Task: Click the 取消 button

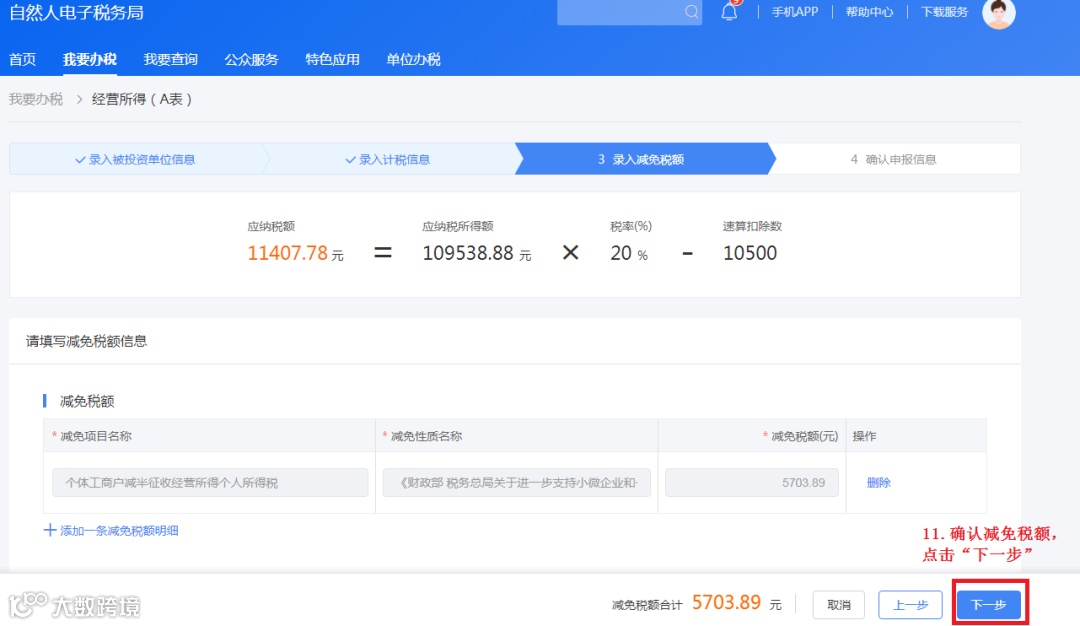Action: click(838, 605)
